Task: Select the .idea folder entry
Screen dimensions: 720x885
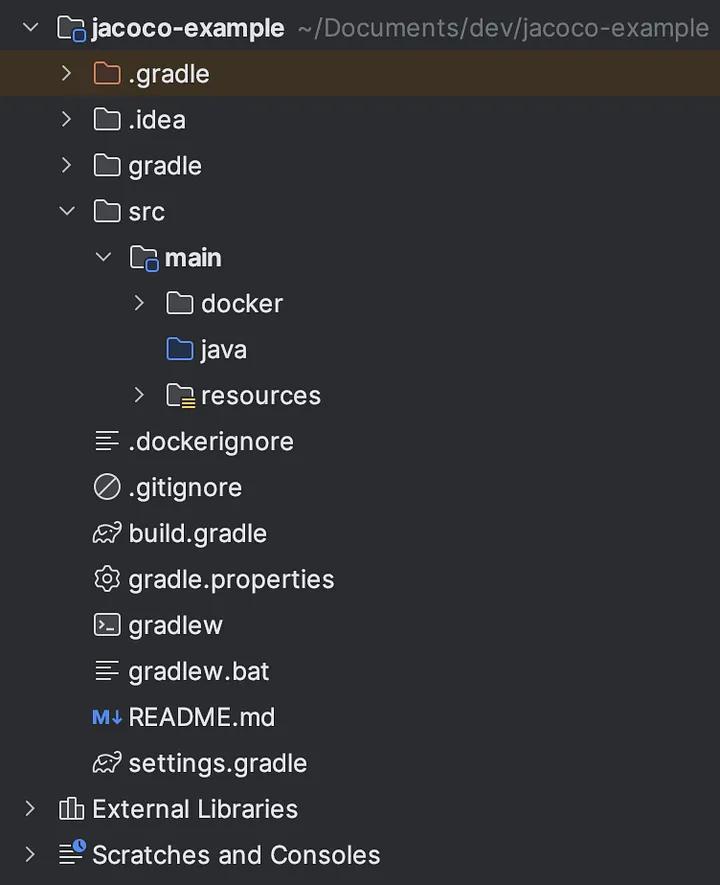Action: (157, 120)
